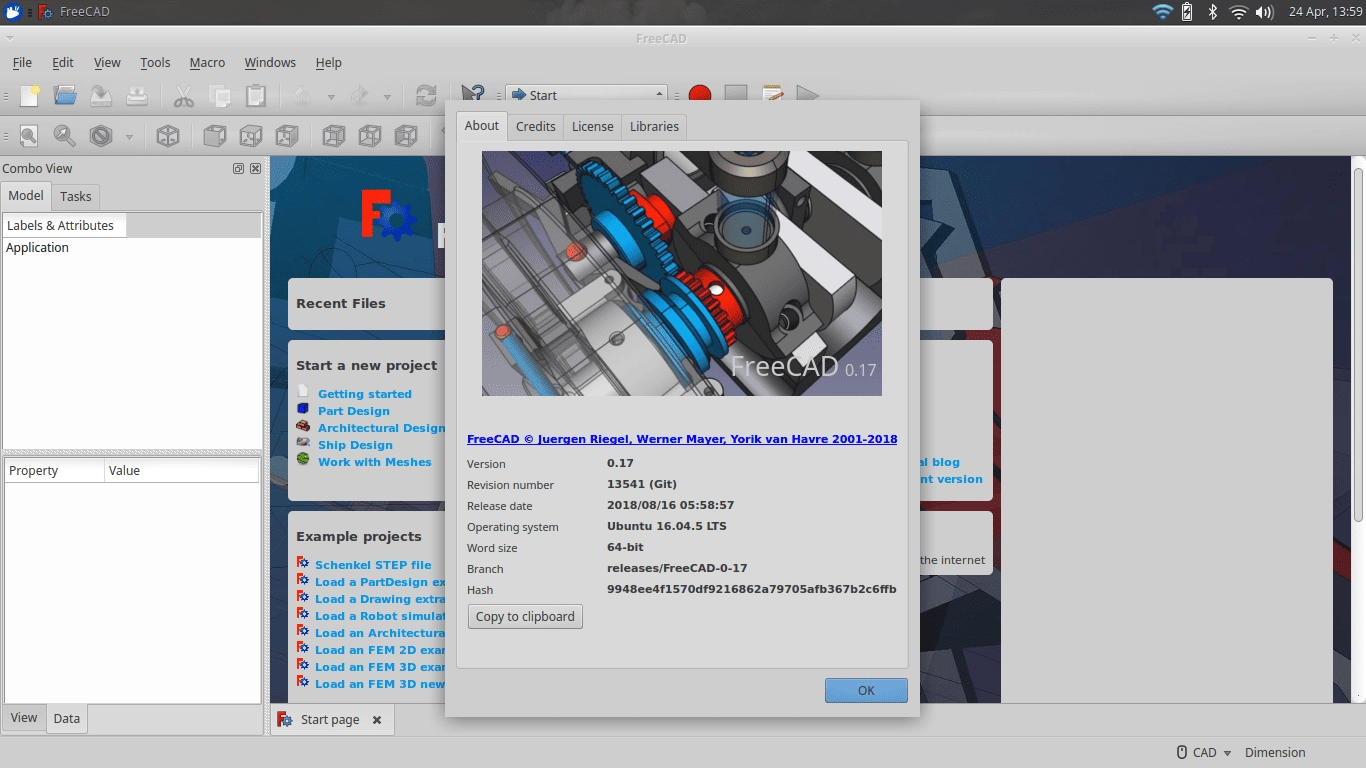Open the Edit menu

[63, 62]
